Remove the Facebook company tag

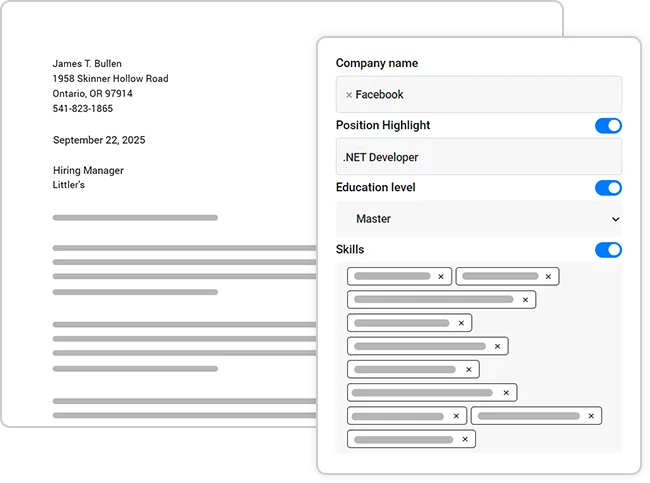[349, 95]
